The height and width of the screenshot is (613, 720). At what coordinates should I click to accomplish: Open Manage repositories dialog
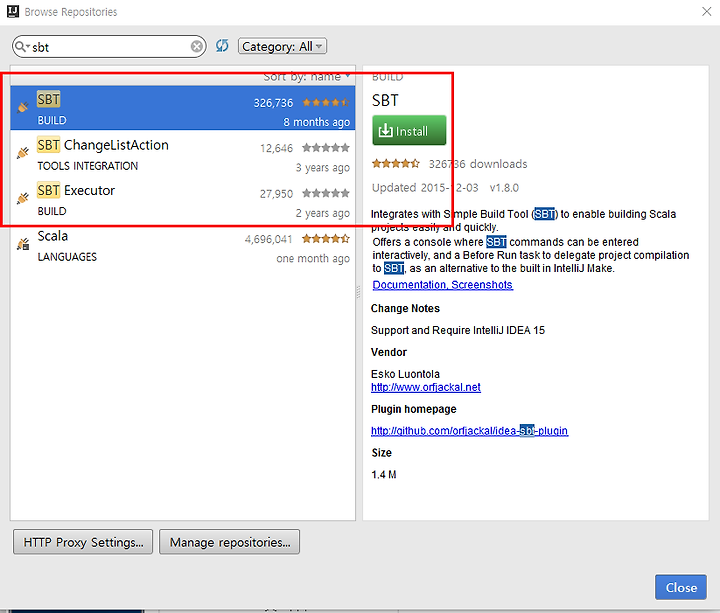230,542
